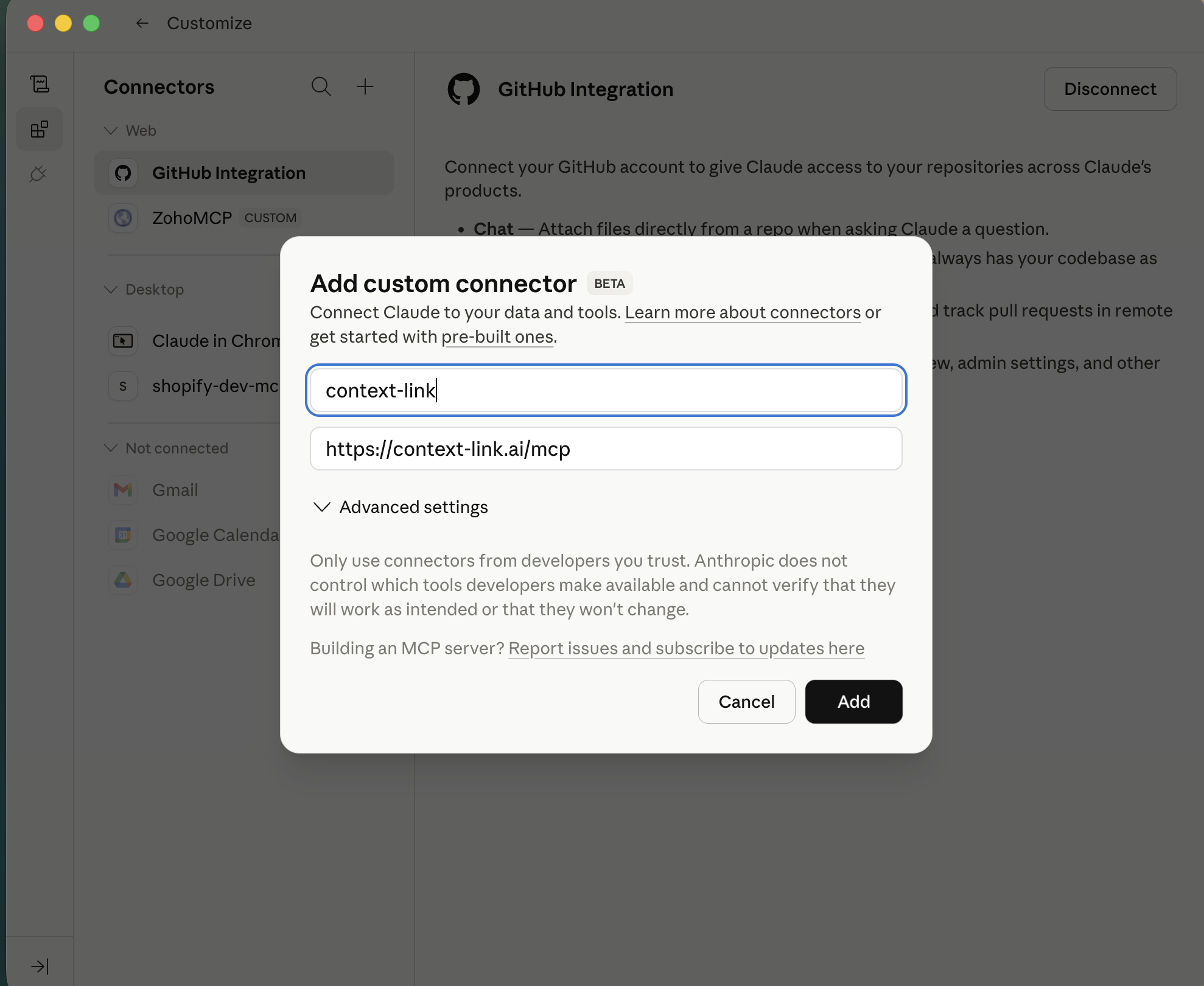
Task: Expand sidebar with the arrow-bar icon
Action: (x=40, y=966)
